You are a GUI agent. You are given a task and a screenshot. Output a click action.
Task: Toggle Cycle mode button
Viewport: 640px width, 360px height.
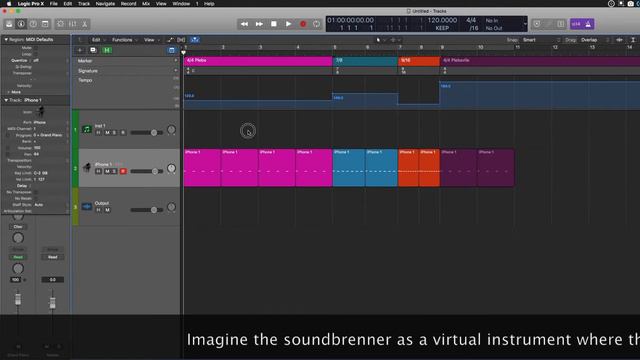(x=316, y=24)
